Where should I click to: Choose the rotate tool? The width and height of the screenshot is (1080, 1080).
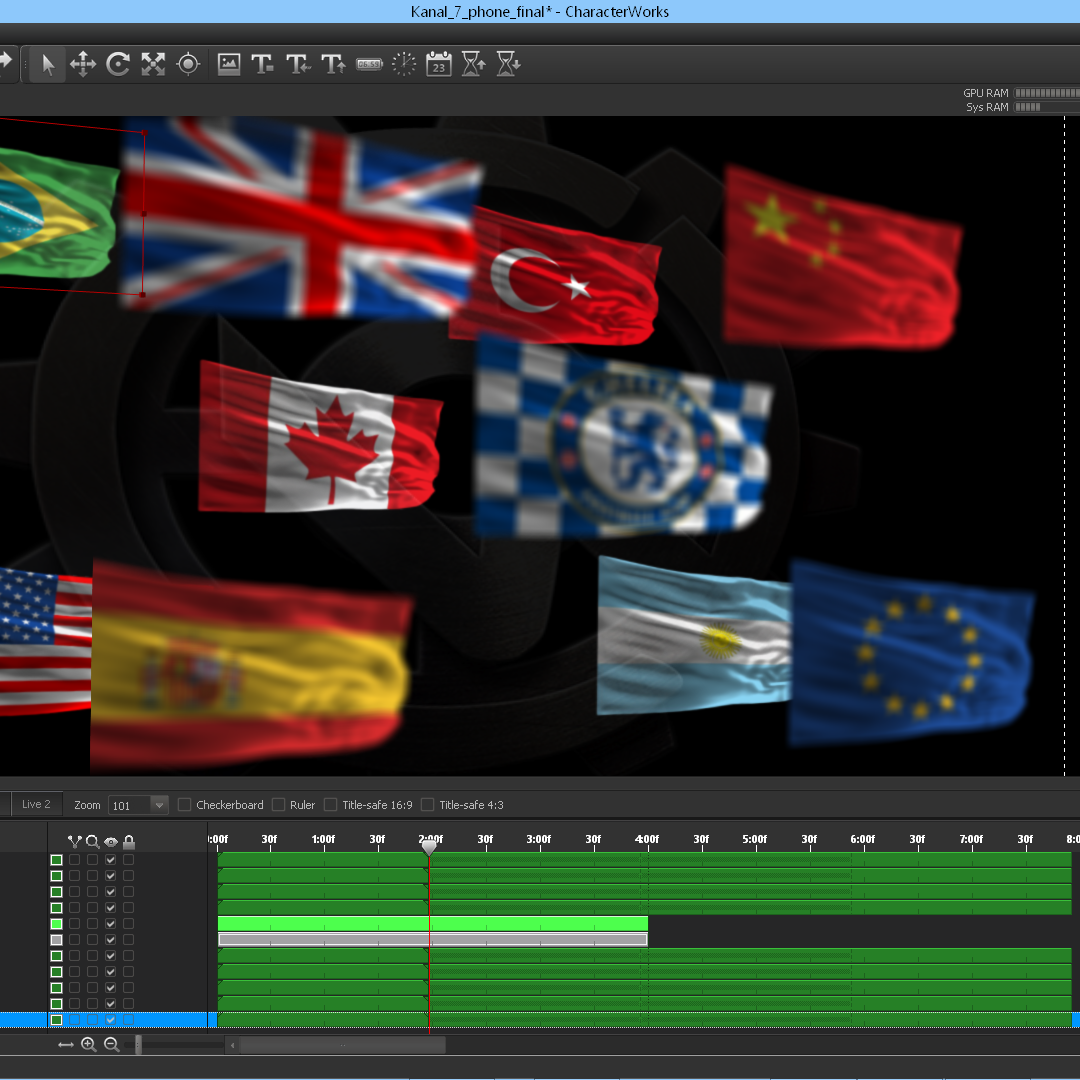pos(118,65)
